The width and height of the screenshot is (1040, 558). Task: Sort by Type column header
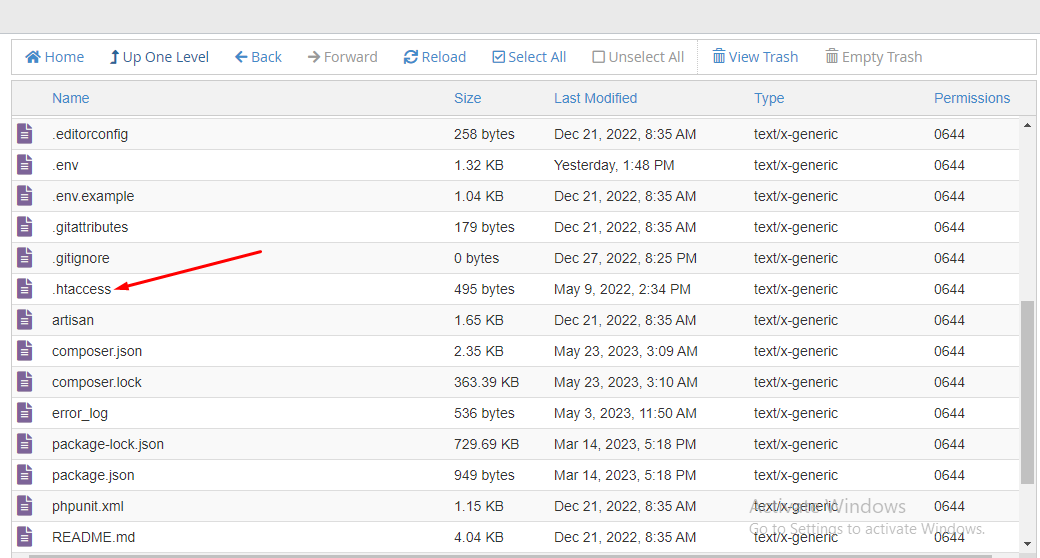769,98
